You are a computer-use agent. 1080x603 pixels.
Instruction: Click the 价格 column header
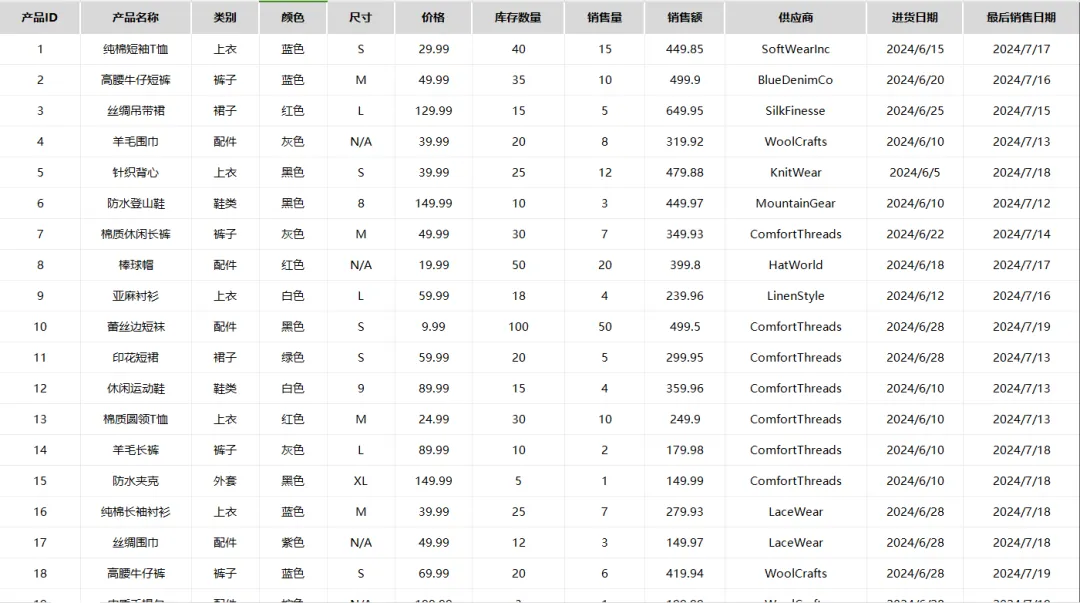click(432, 17)
